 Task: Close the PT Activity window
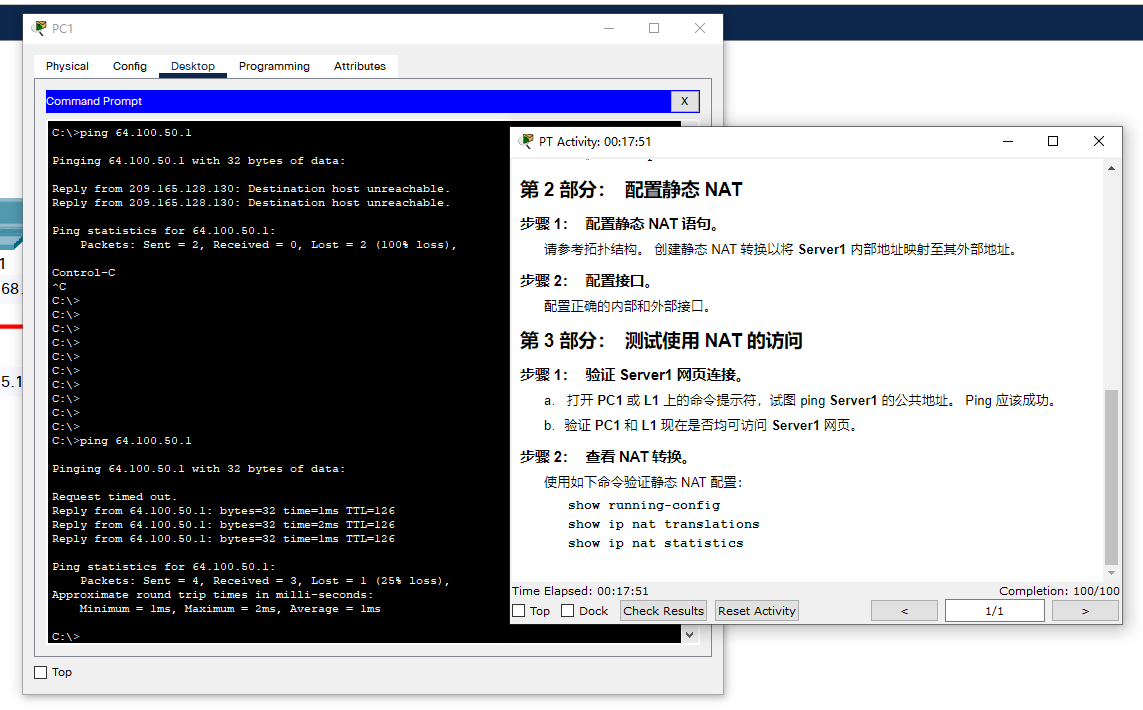tap(1099, 141)
